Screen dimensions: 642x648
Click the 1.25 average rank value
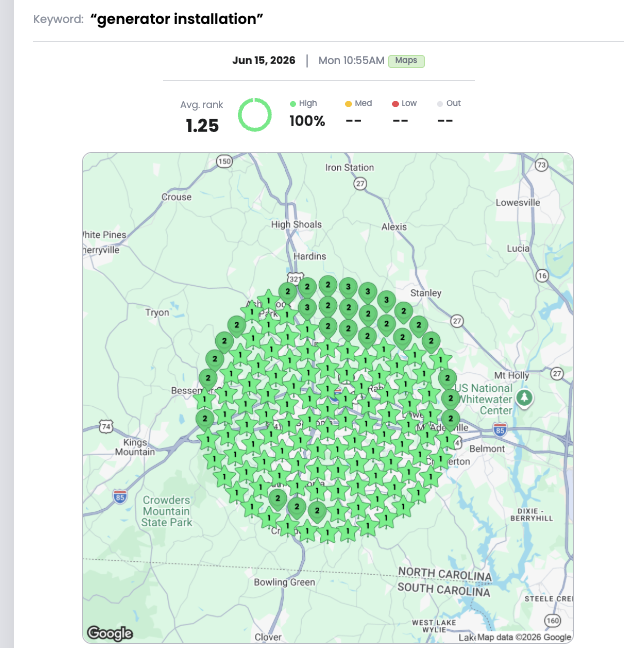point(202,126)
